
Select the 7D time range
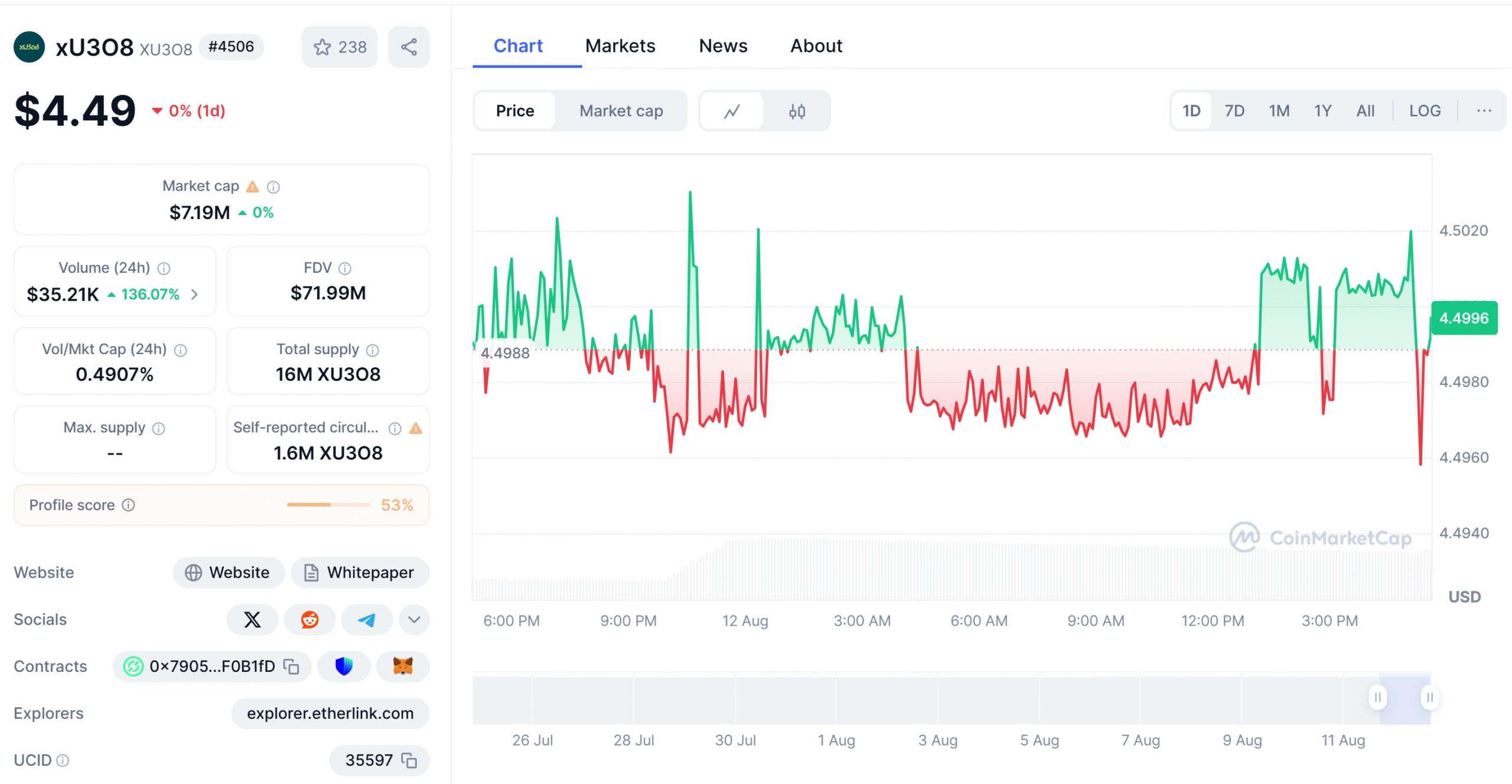tap(1234, 111)
